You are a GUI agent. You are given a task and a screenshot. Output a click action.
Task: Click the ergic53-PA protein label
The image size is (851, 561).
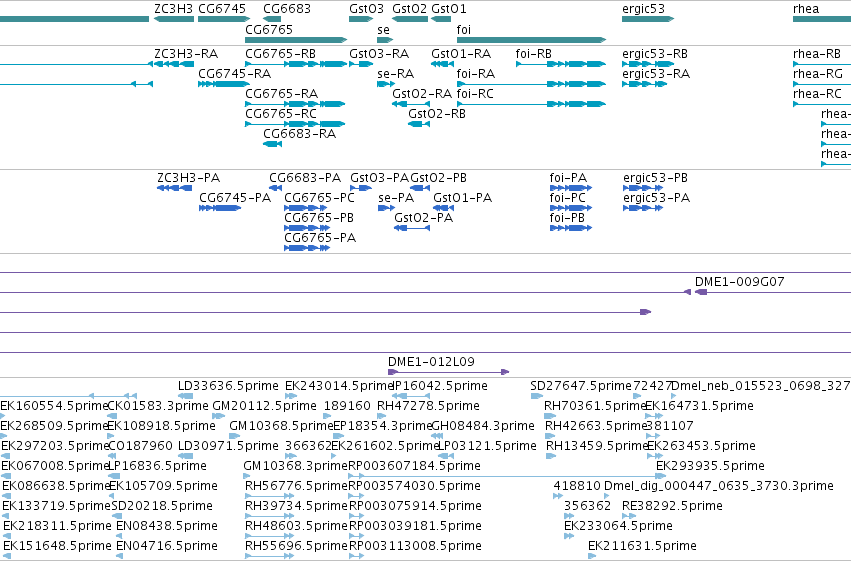(657, 198)
